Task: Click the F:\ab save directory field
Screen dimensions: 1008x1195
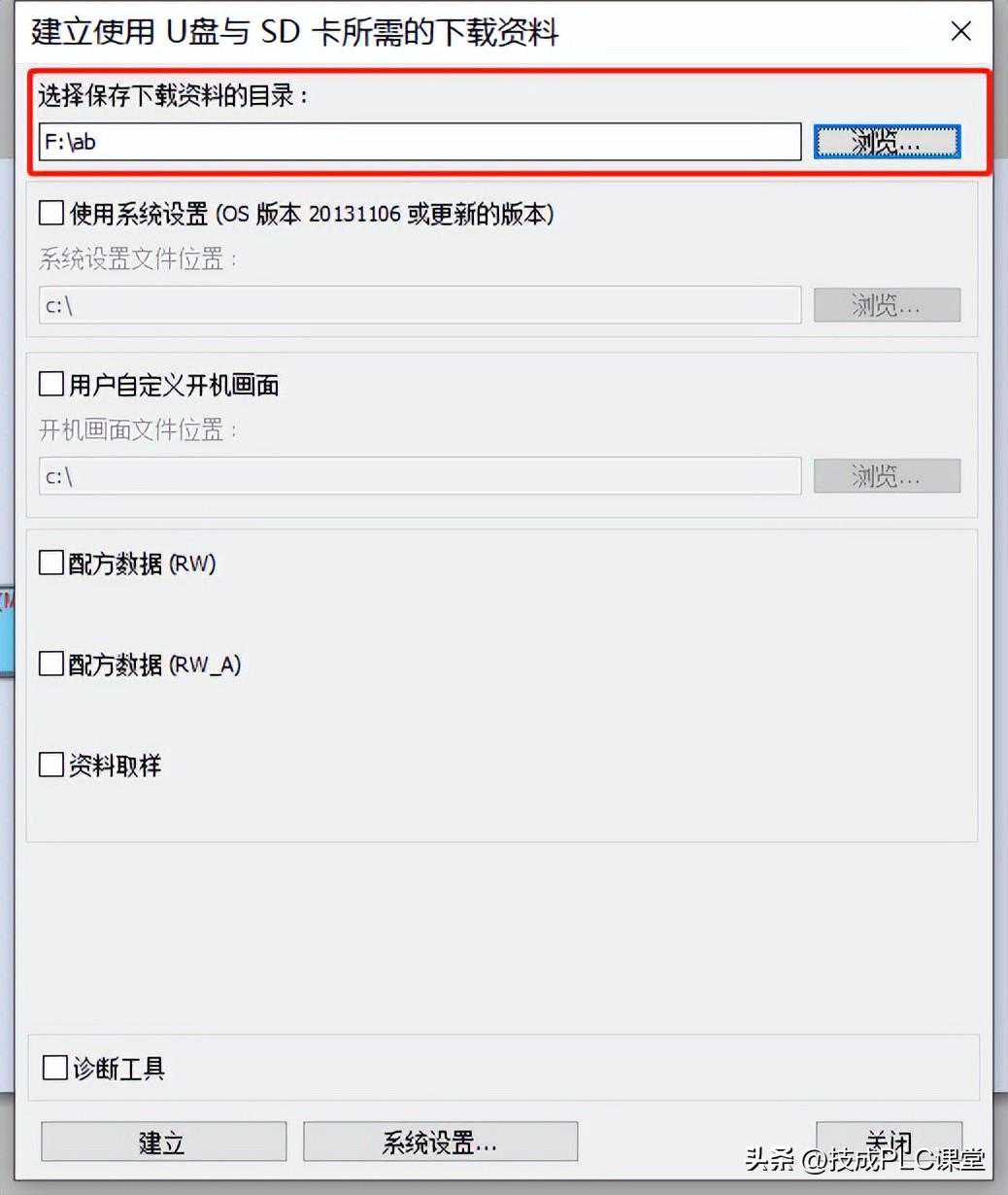Action: (420, 142)
